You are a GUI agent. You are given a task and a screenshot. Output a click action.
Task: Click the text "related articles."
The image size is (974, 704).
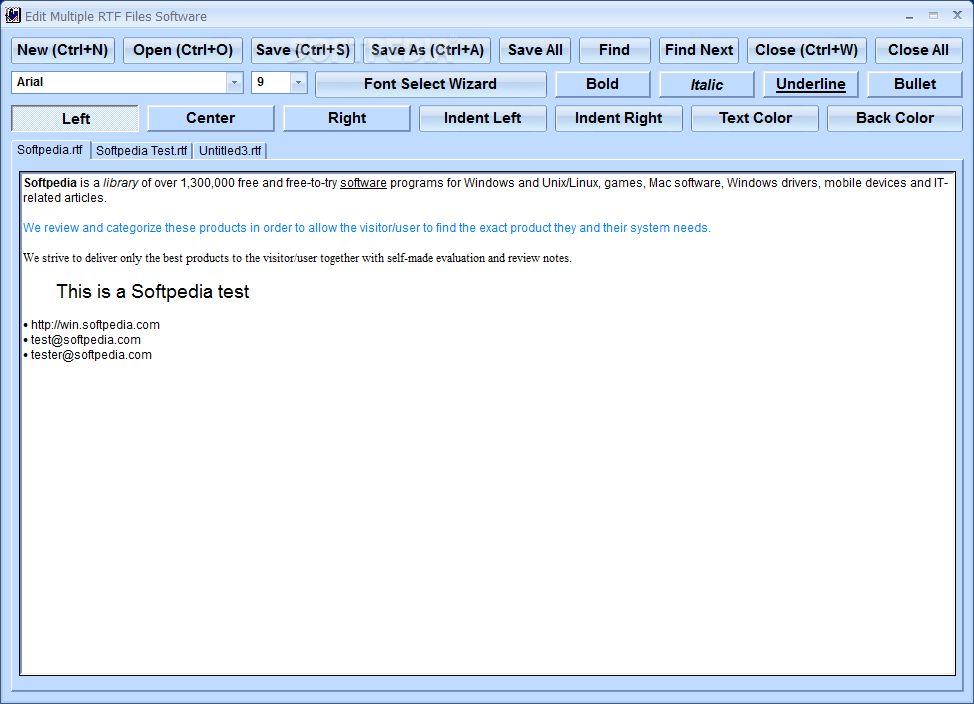(x=65, y=198)
